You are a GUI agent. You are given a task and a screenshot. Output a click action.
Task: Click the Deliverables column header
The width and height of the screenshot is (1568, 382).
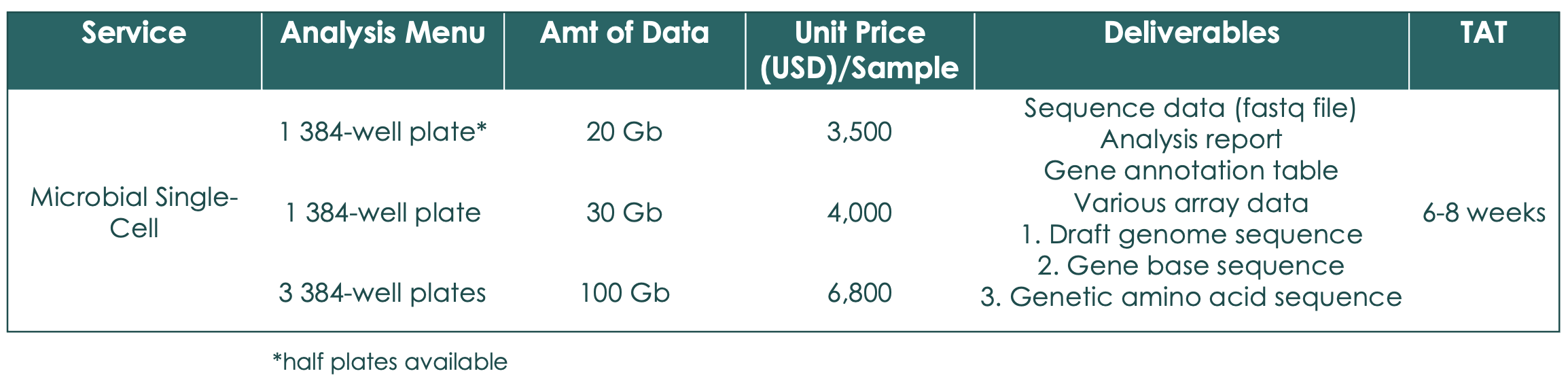(x=1191, y=33)
